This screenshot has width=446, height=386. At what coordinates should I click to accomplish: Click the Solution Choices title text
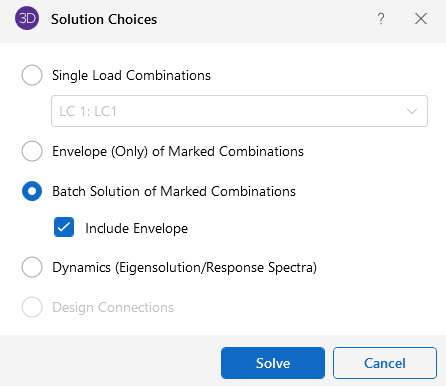pos(104,19)
